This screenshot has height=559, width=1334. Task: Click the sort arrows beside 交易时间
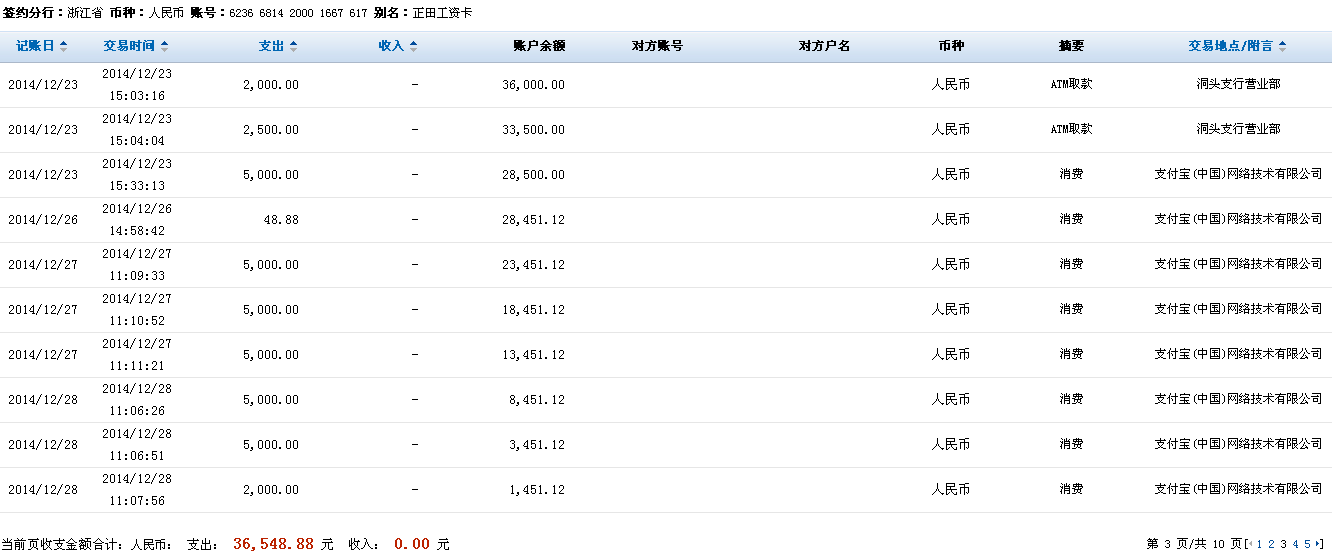[165, 46]
